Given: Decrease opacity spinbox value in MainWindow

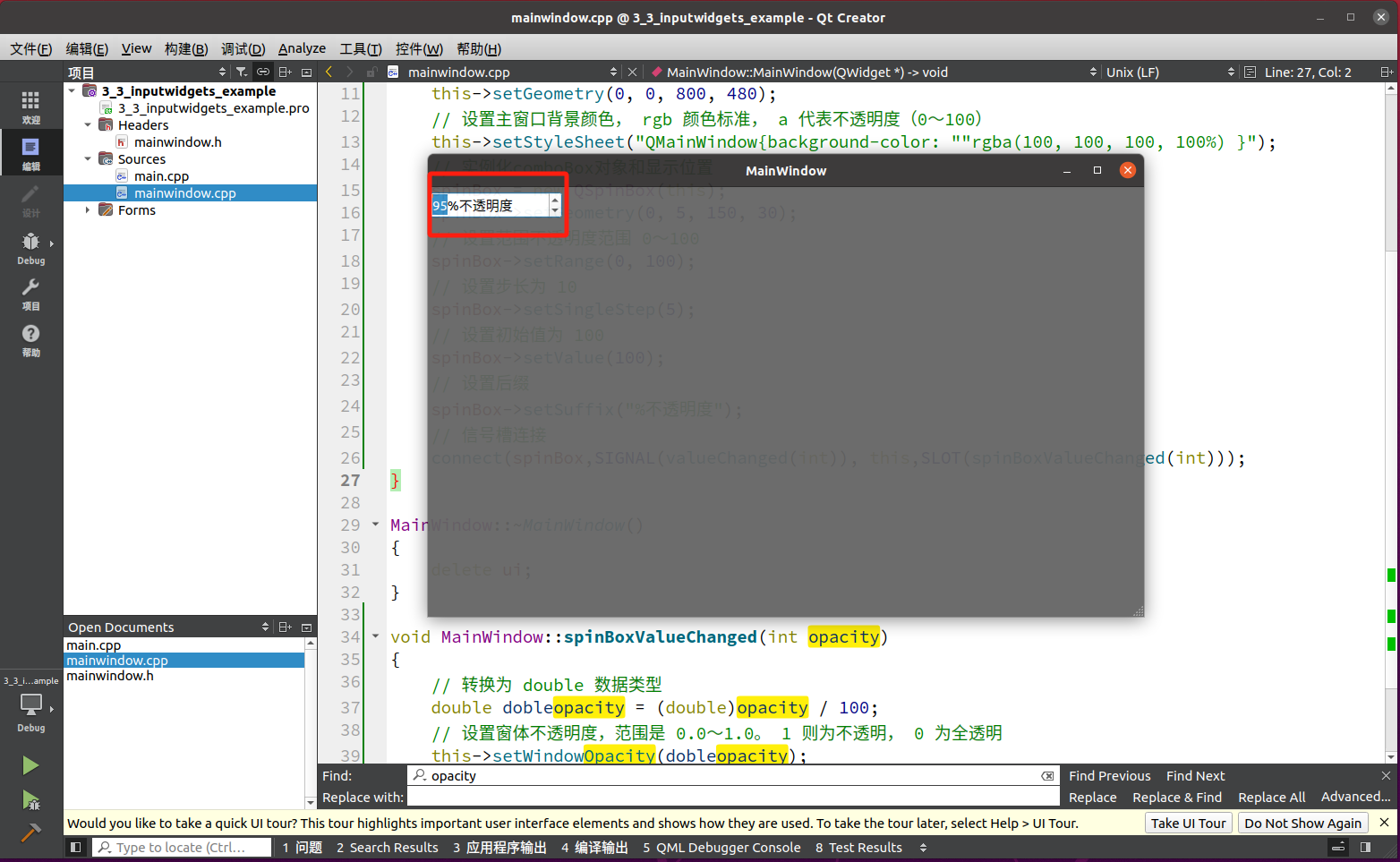Looking at the screenshot, I should (x=555, y=210).
